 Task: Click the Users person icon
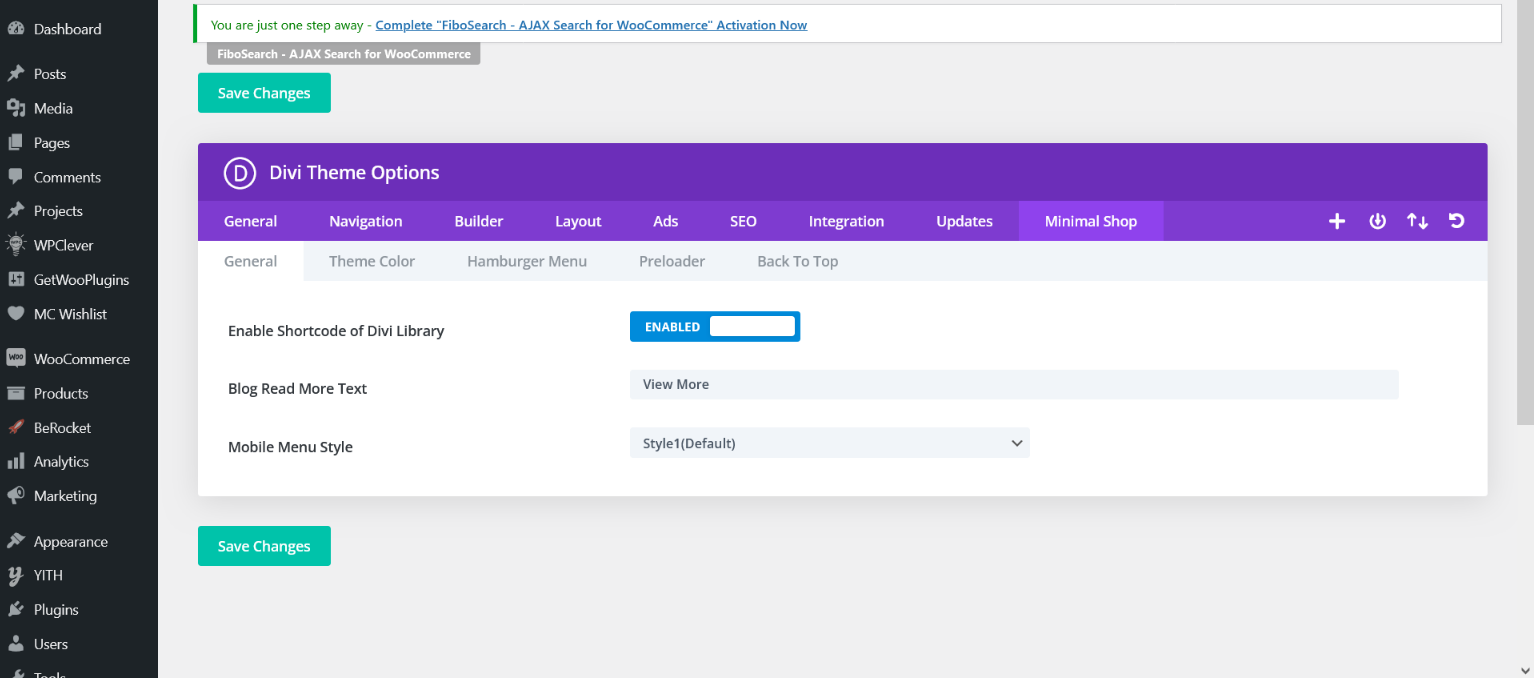(x=15, y=644)
